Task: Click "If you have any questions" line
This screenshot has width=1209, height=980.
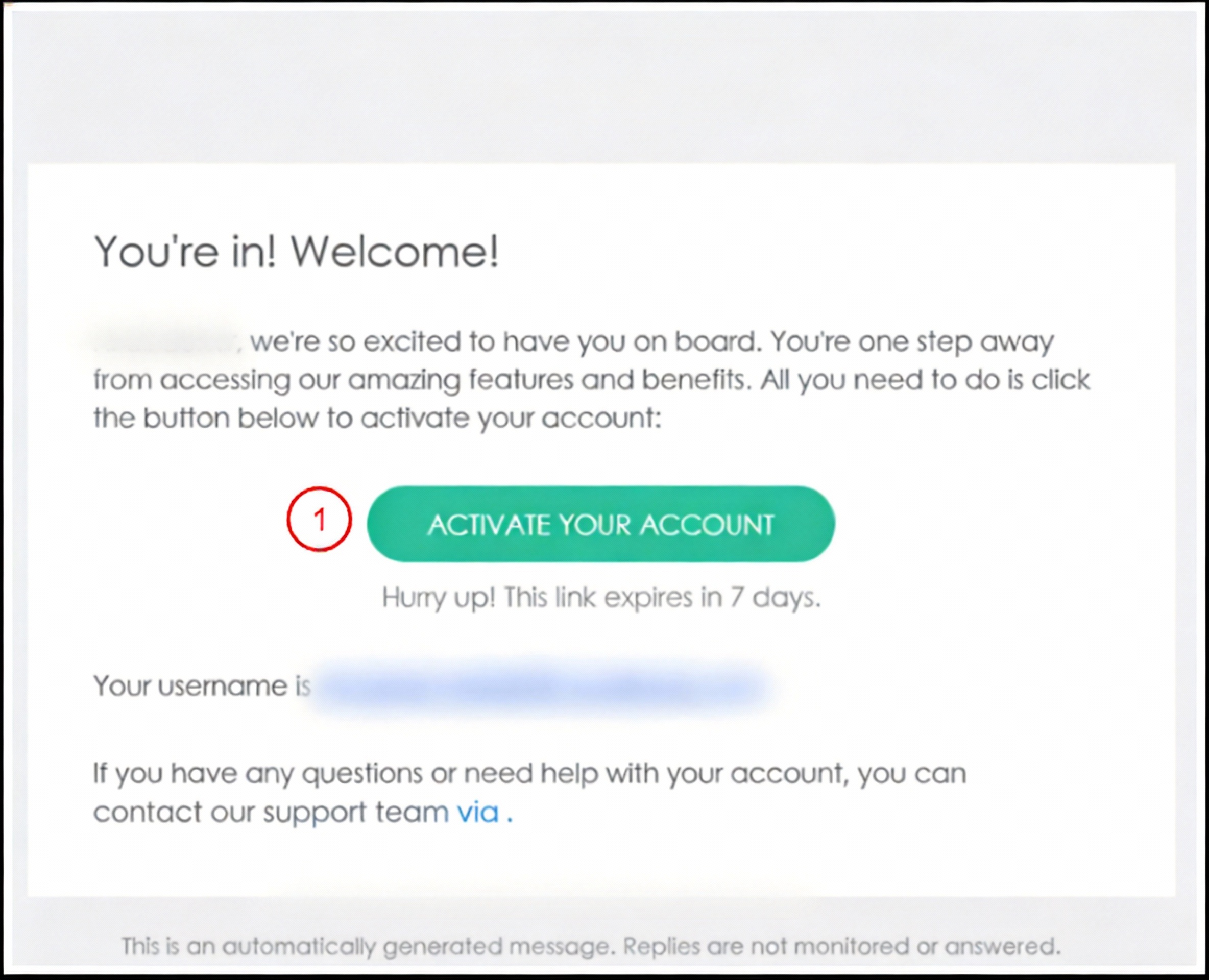Action: [x=528, y=773]
